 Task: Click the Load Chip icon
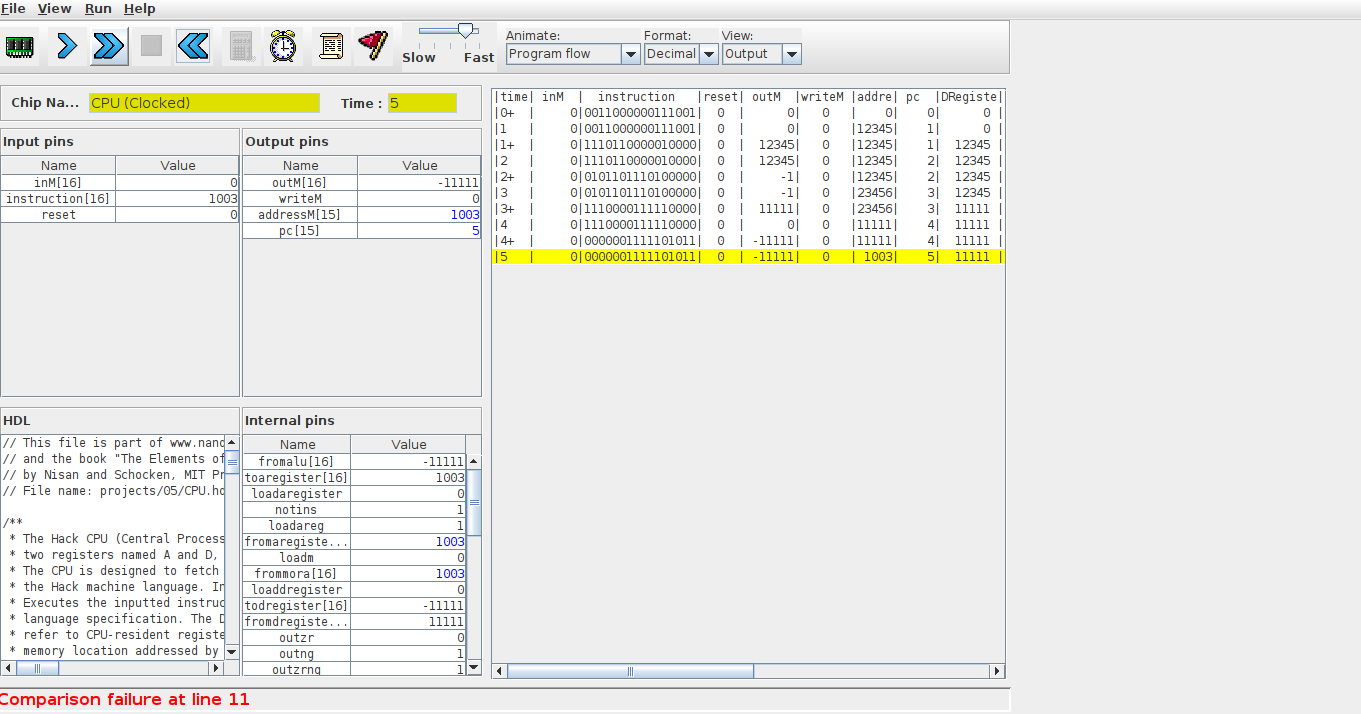pos(20,46)
